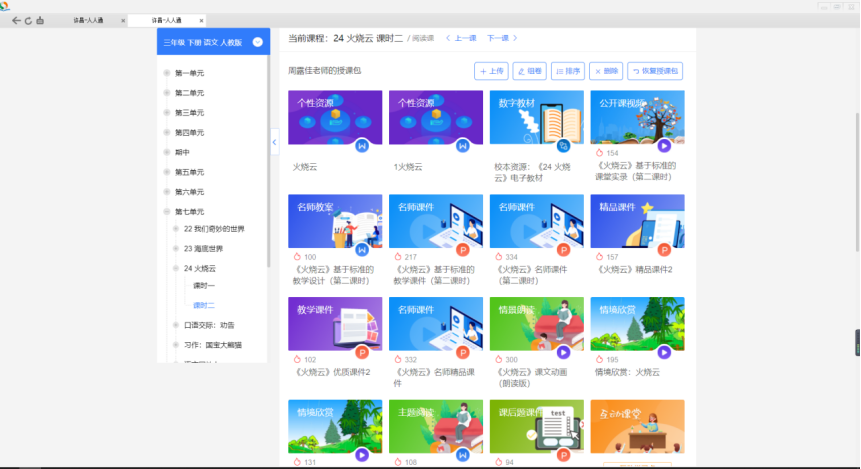Go to next lesson 下一课
This screenshot has height=469, width=861.
point(501,38)
